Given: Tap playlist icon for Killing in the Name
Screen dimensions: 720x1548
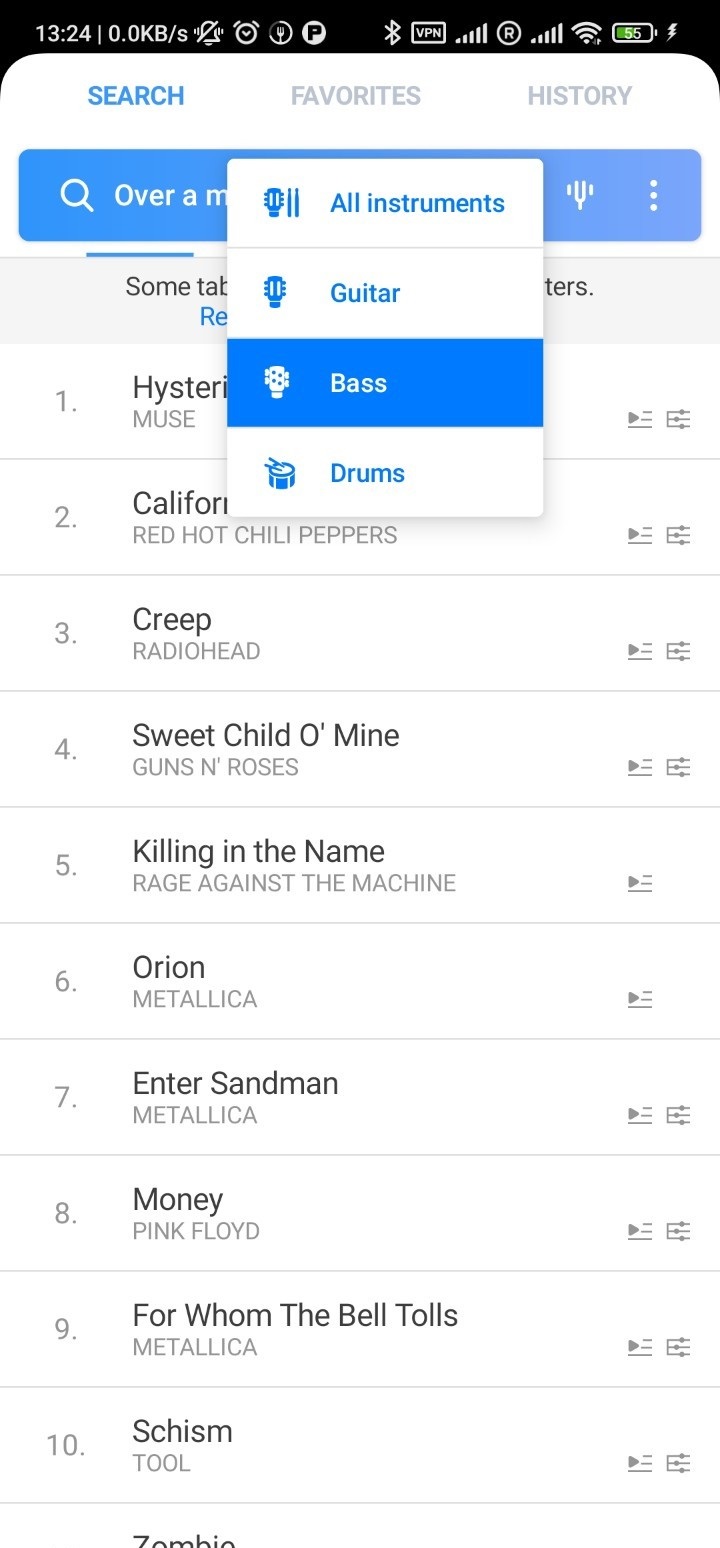Looking at the screenshot, I should point(640,884).
